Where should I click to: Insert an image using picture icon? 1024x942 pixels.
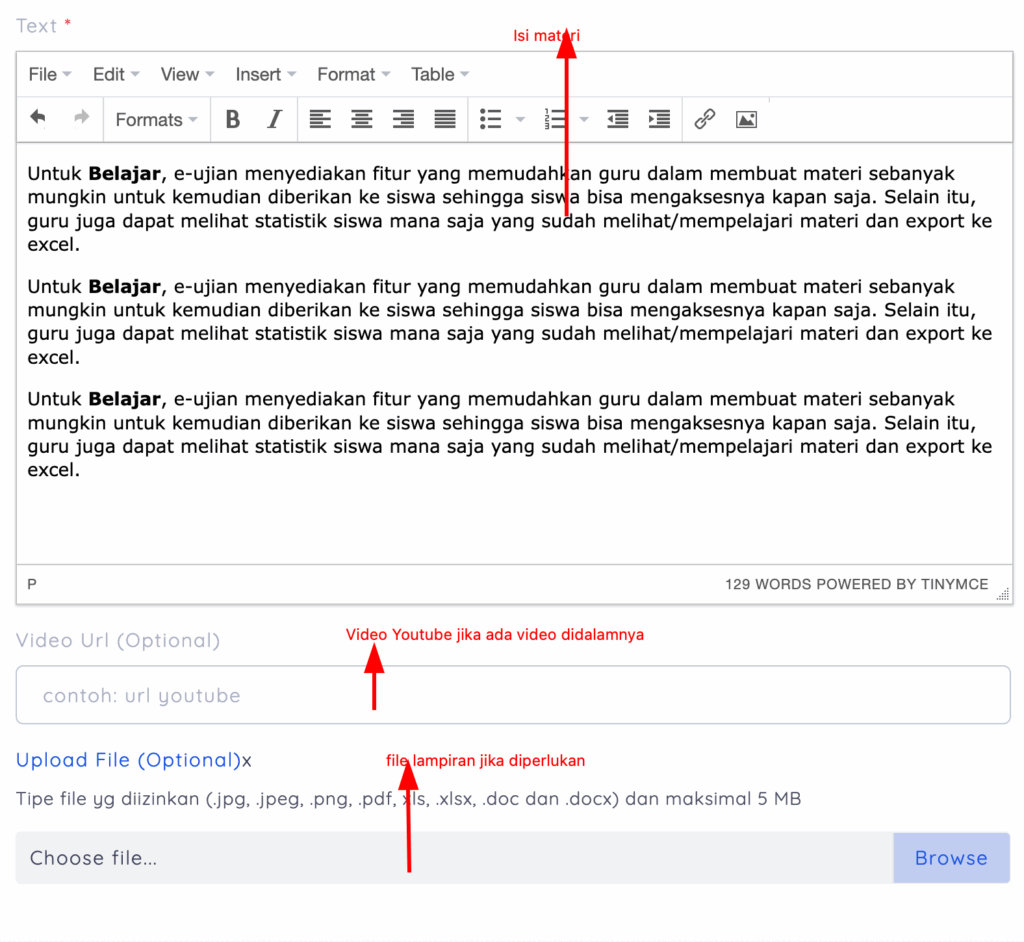(746, 120)
